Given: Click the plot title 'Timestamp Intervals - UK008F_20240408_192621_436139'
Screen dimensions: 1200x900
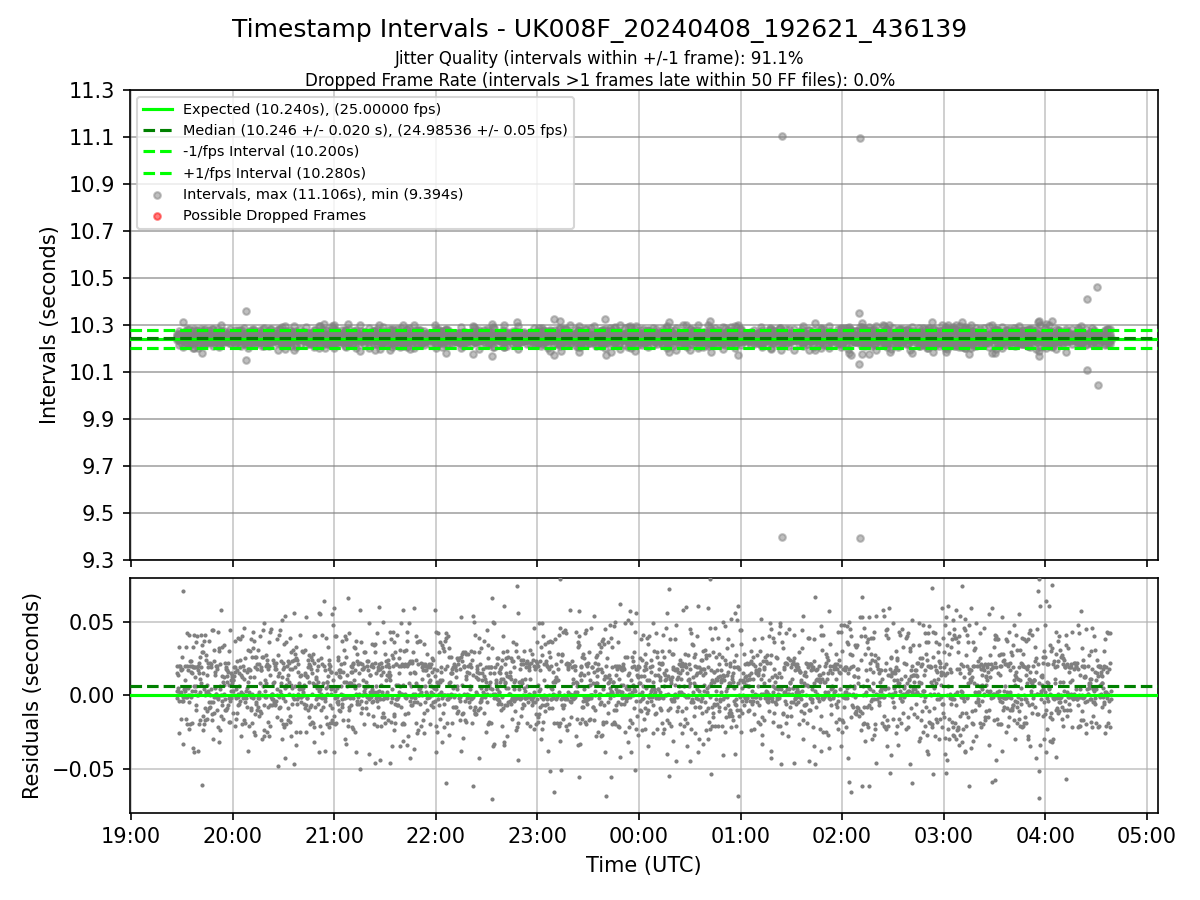Looking at the screenshot, I should pyautogui.click(x=599, y=29).
